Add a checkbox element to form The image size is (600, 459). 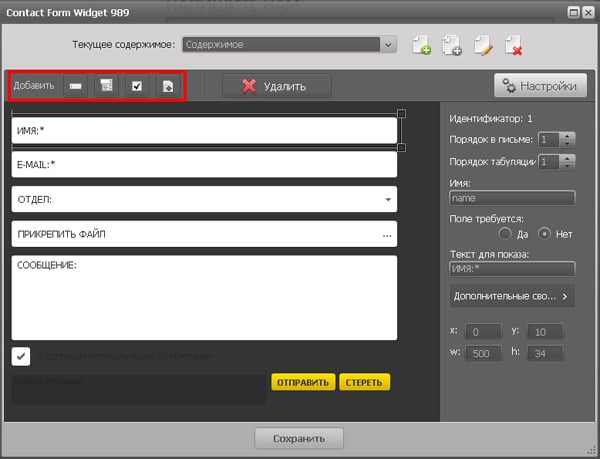pyautogui.click(x=137, y=86)
